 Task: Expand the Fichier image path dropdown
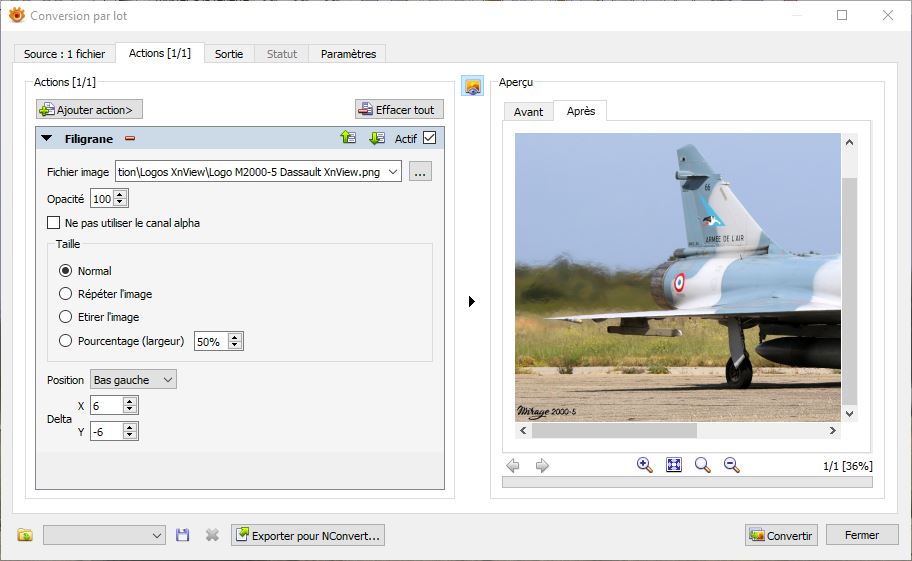[x=393, y=172]
